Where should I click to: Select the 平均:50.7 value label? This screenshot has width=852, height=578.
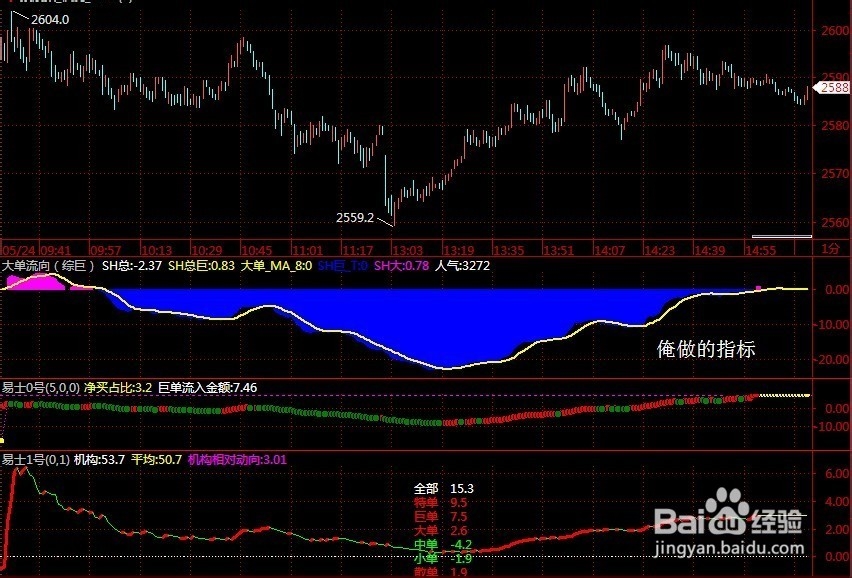click(156, 460)
